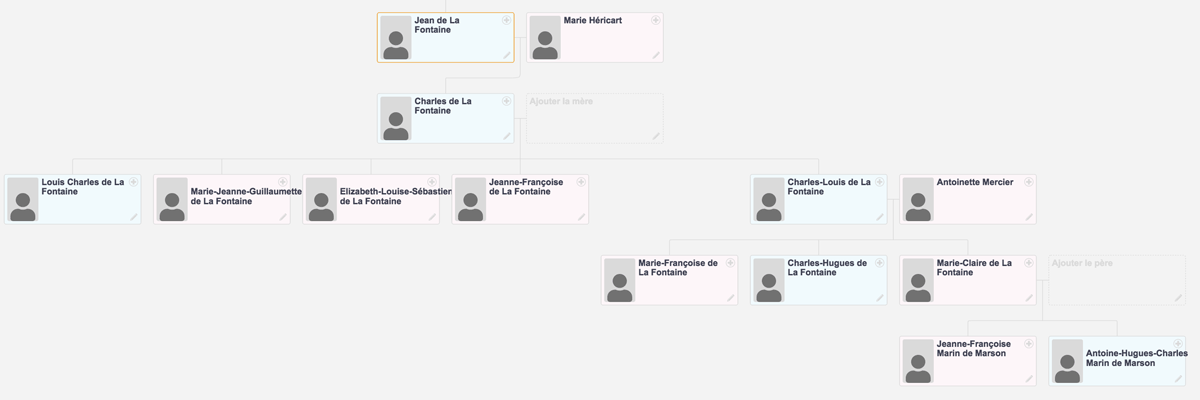Click Antoinette Mercier's avatar photo

pyautogui.click(x=919, y=200)
